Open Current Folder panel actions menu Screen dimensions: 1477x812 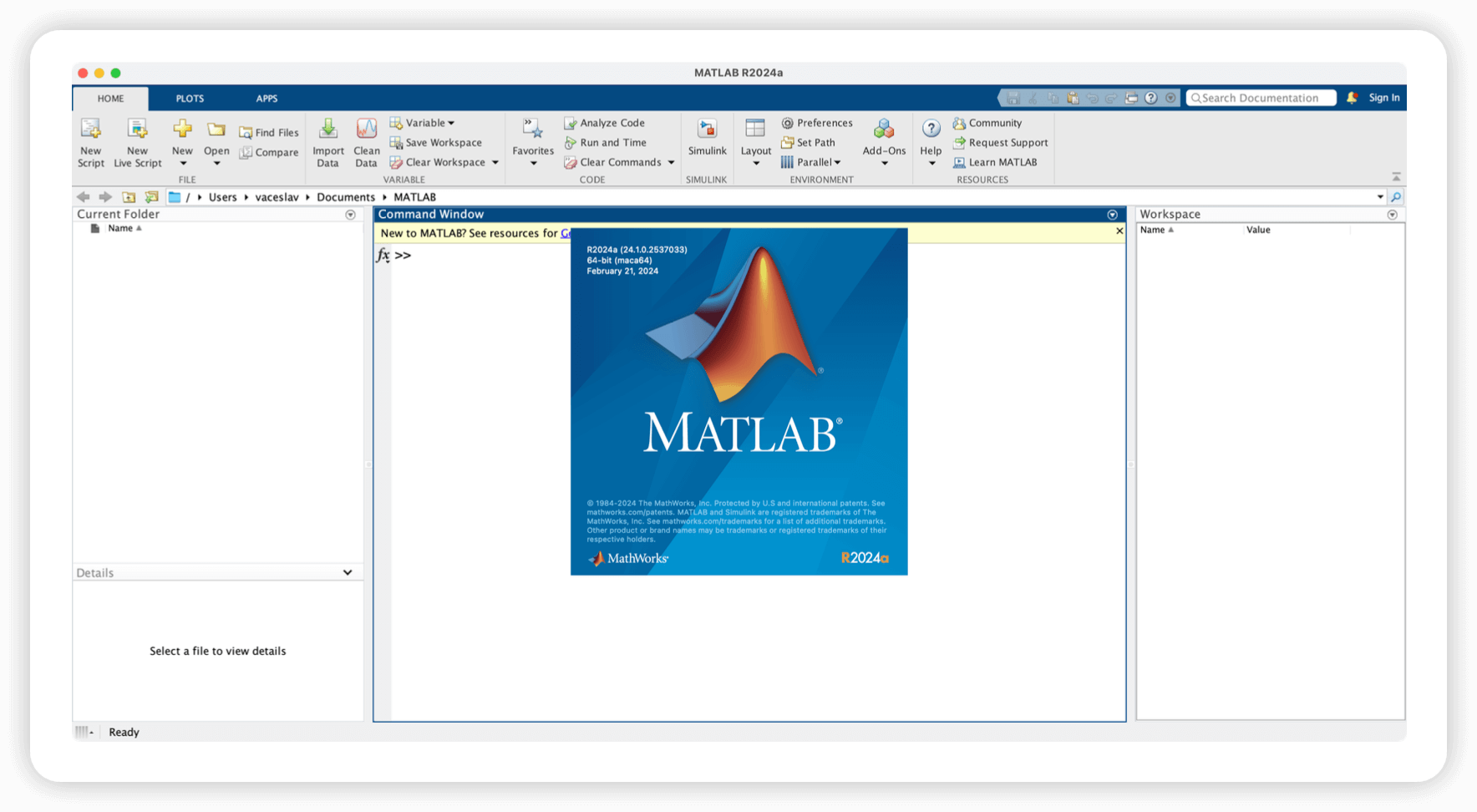350,215
